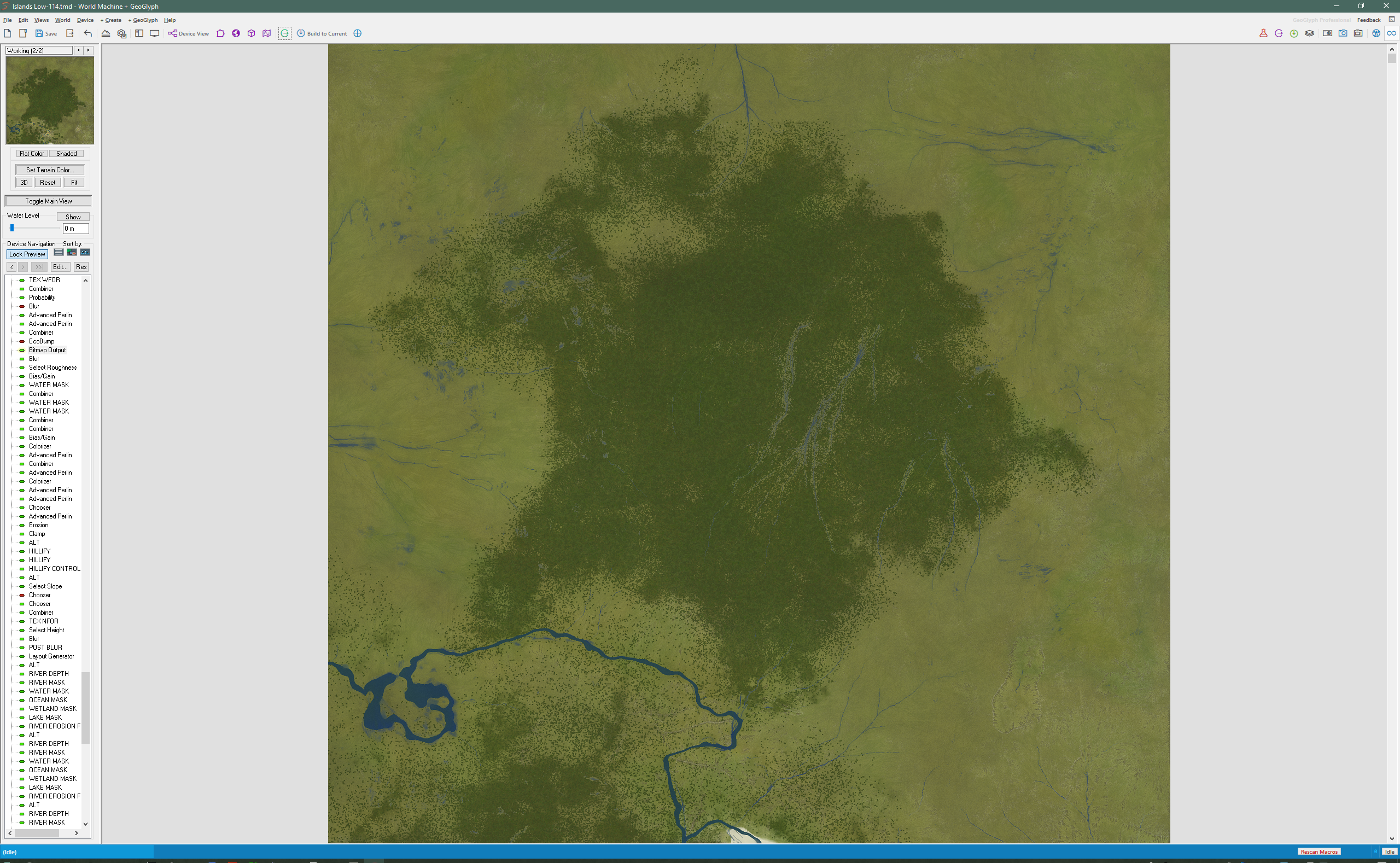Switch preview to Shaded mode
Viewport: 1400px width, 863px height.
click(66, 154)
